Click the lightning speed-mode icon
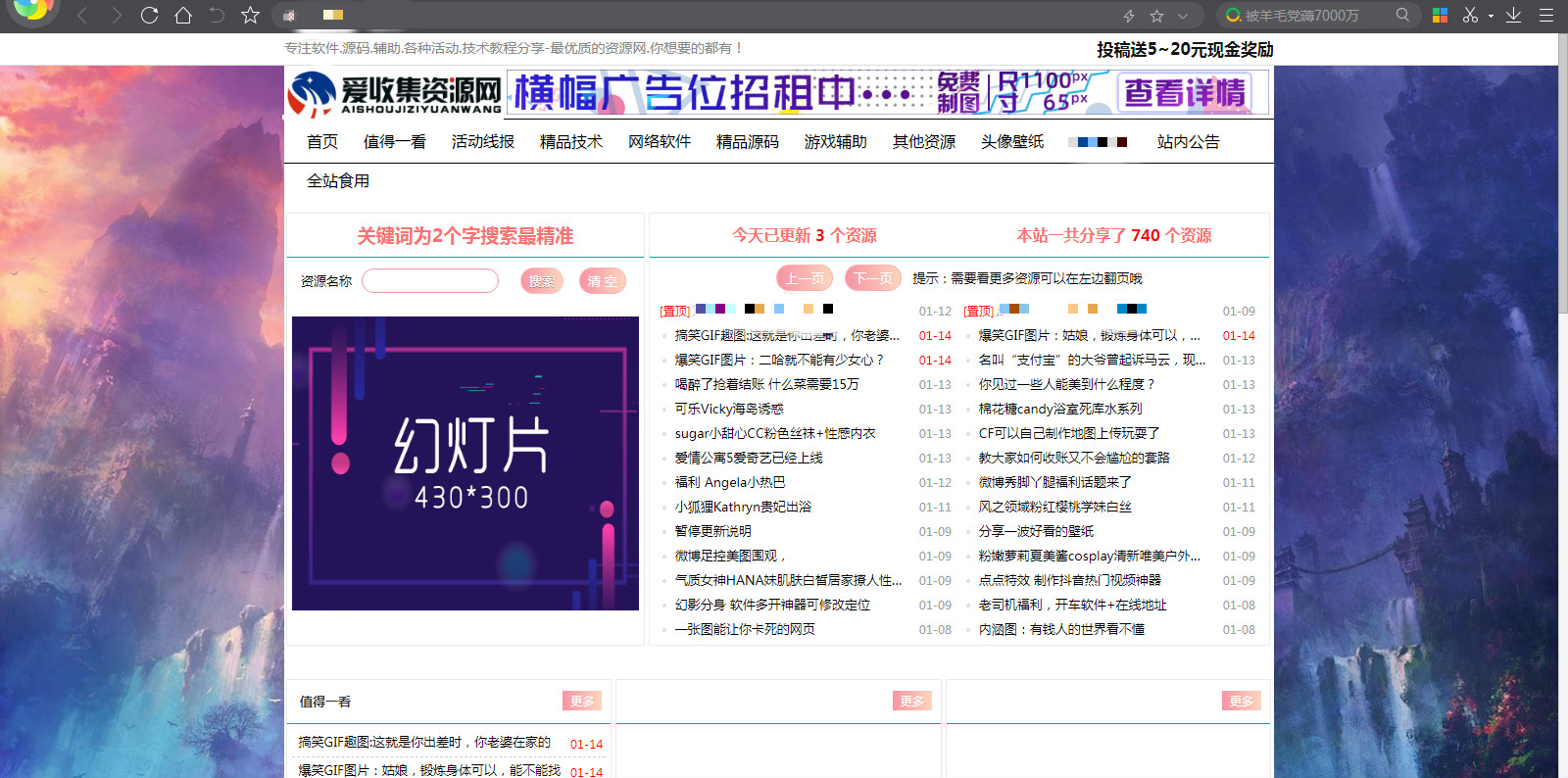 (1129, 16)
